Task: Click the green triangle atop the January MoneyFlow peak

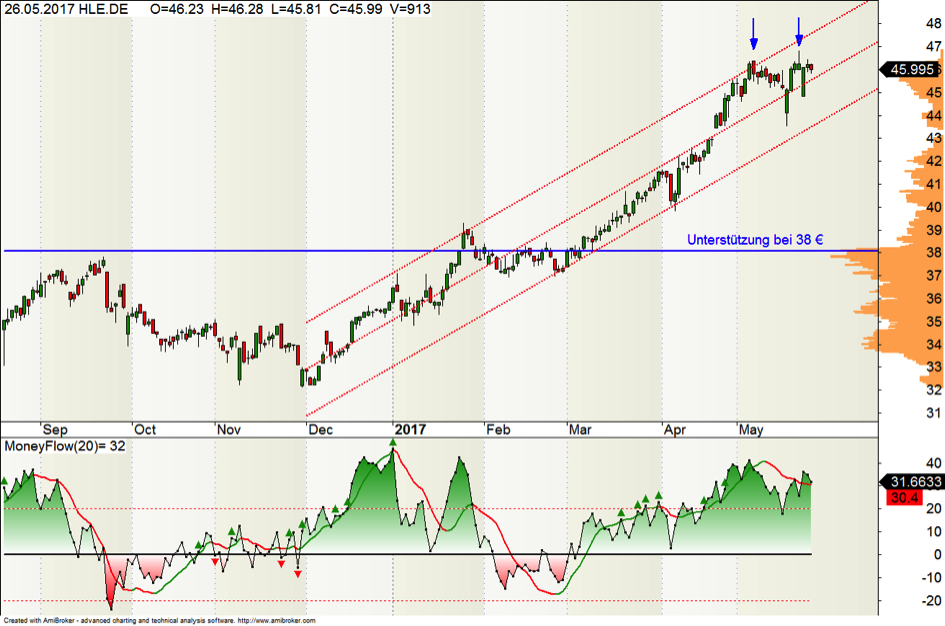Action: coord(394,442)
